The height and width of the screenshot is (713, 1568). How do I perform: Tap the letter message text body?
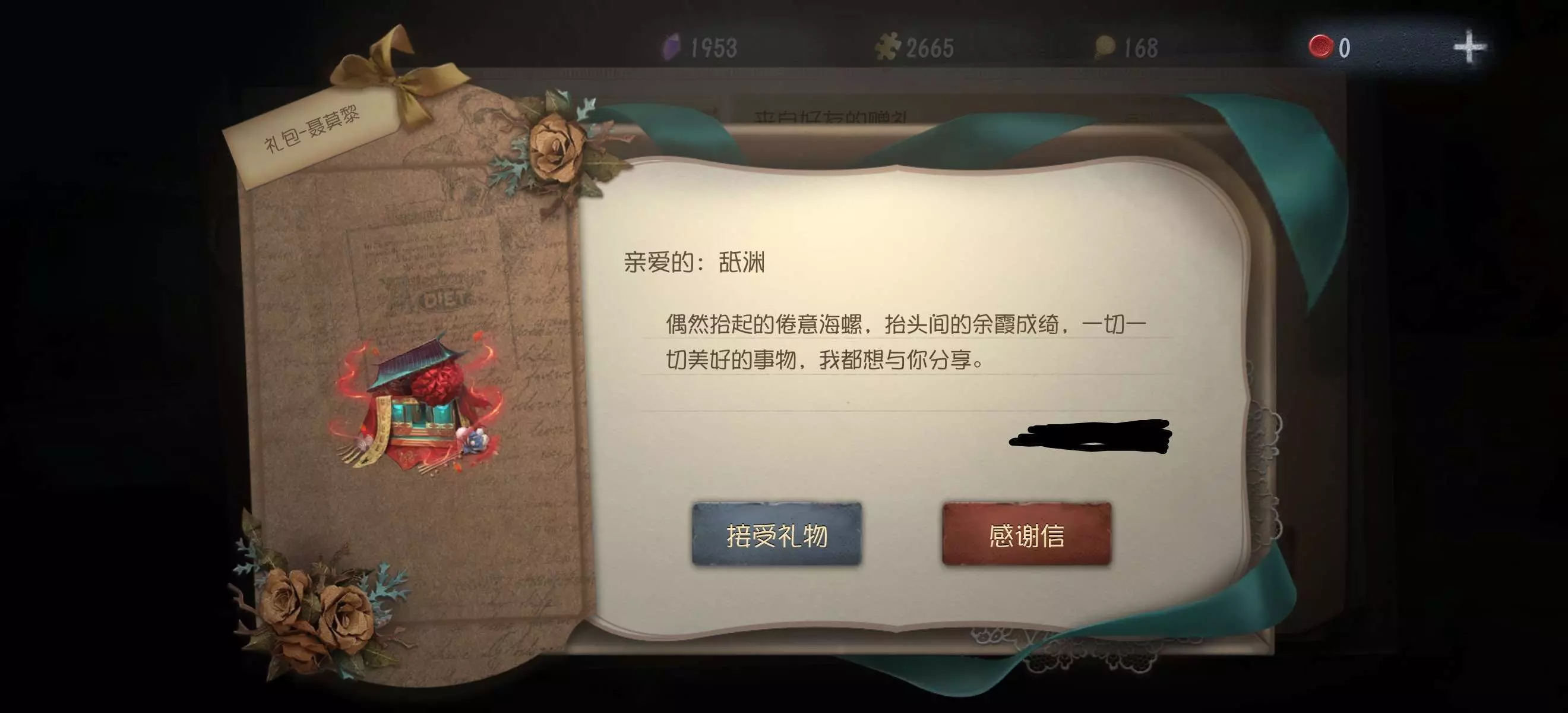click(x=906, y=341)
